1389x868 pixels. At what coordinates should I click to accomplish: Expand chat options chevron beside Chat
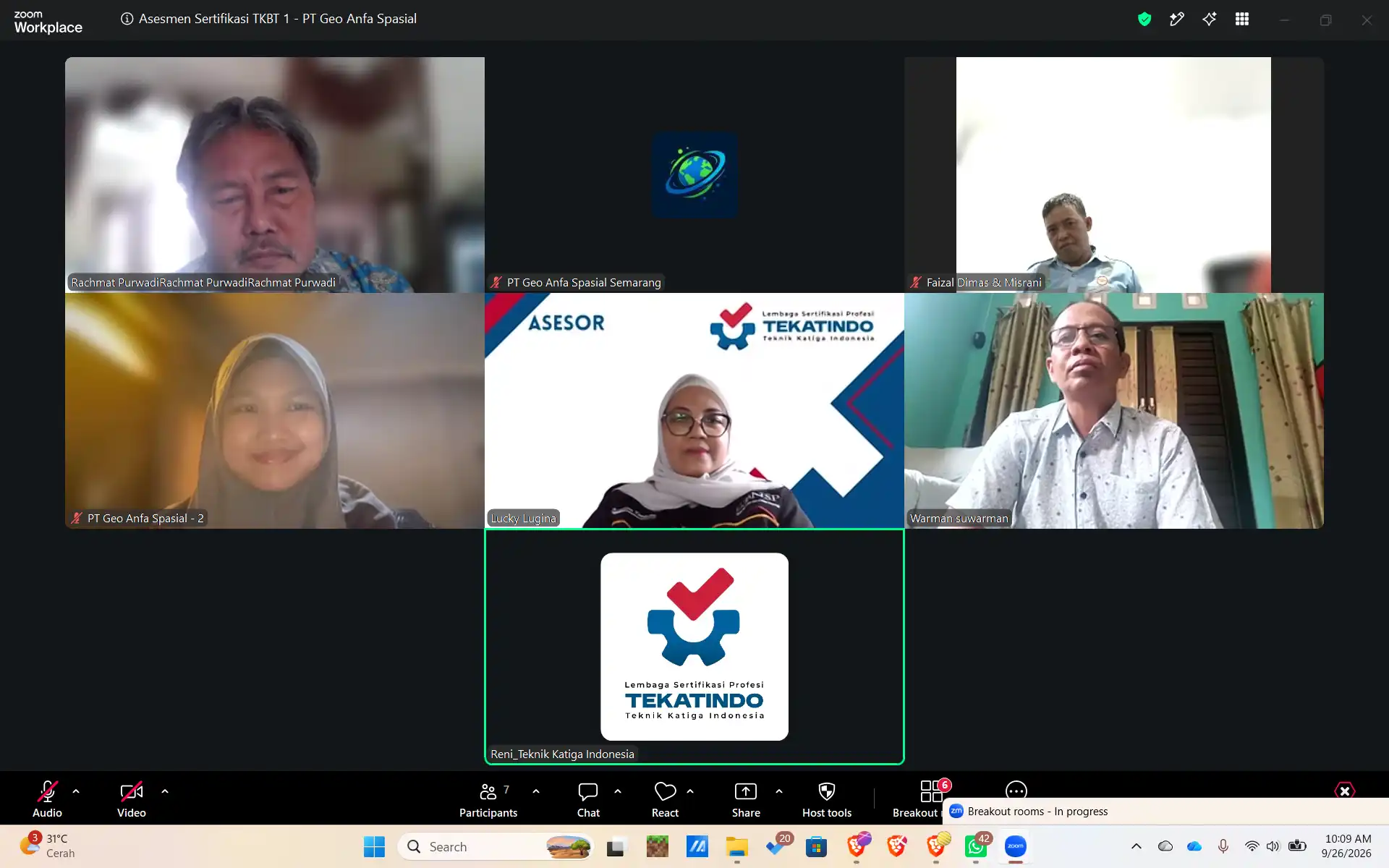click(618, 791)
